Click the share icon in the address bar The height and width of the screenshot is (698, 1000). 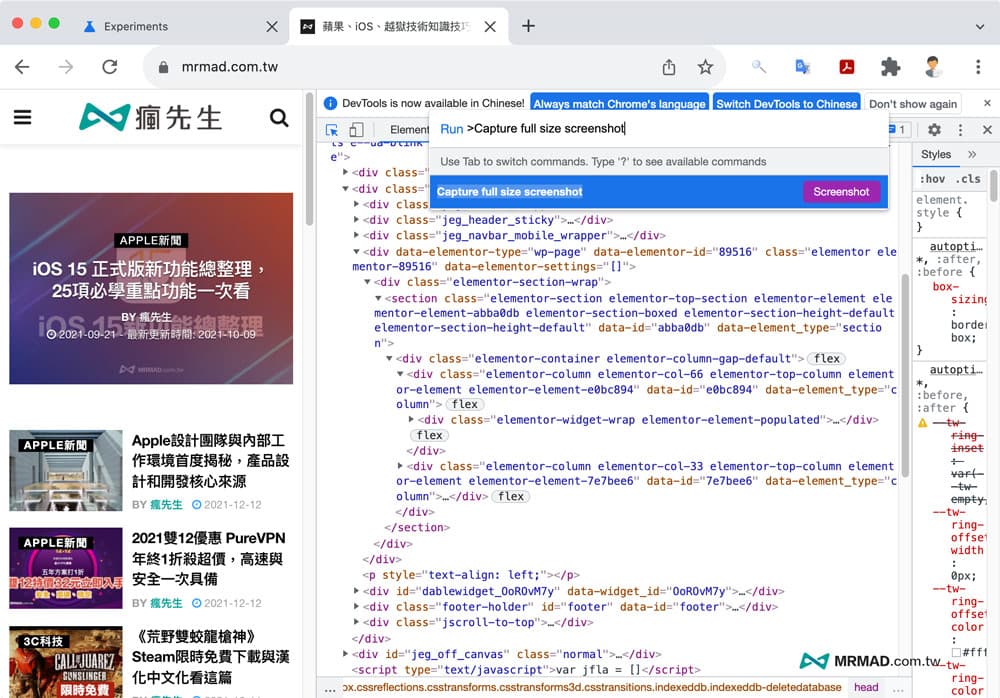668,67
